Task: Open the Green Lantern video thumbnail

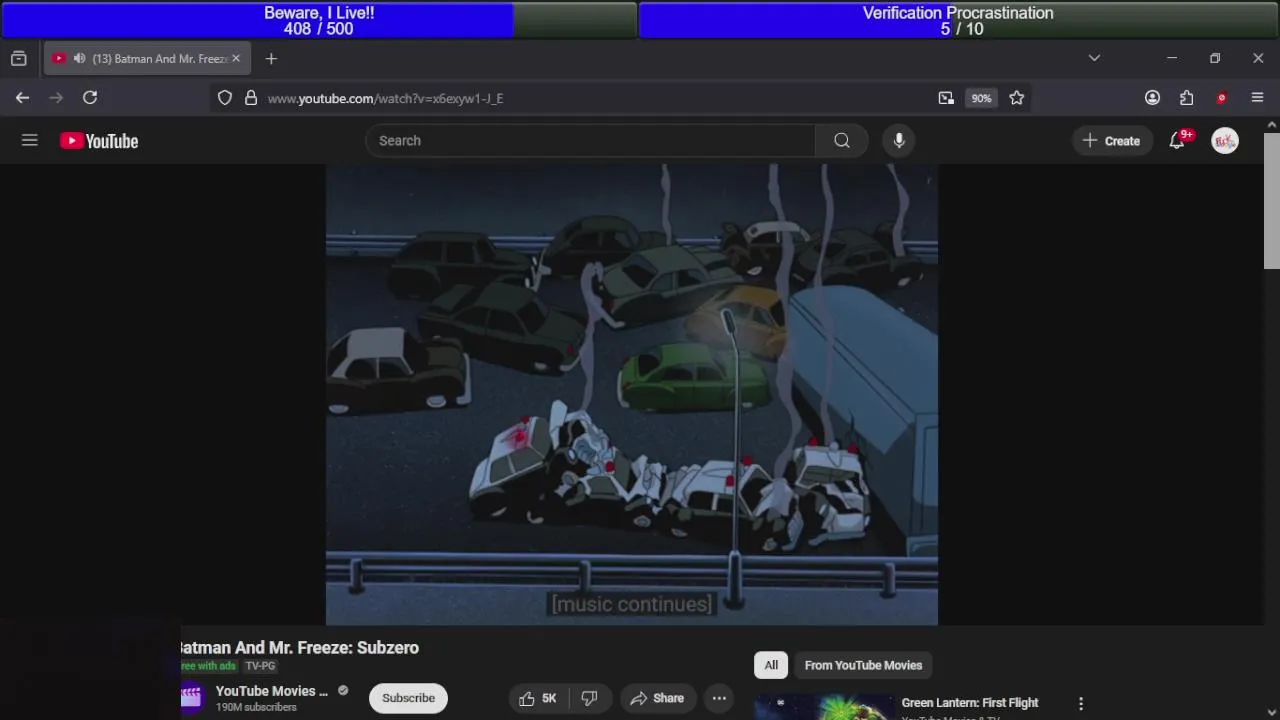Action: pyautogui.click(x=824, y=707)
